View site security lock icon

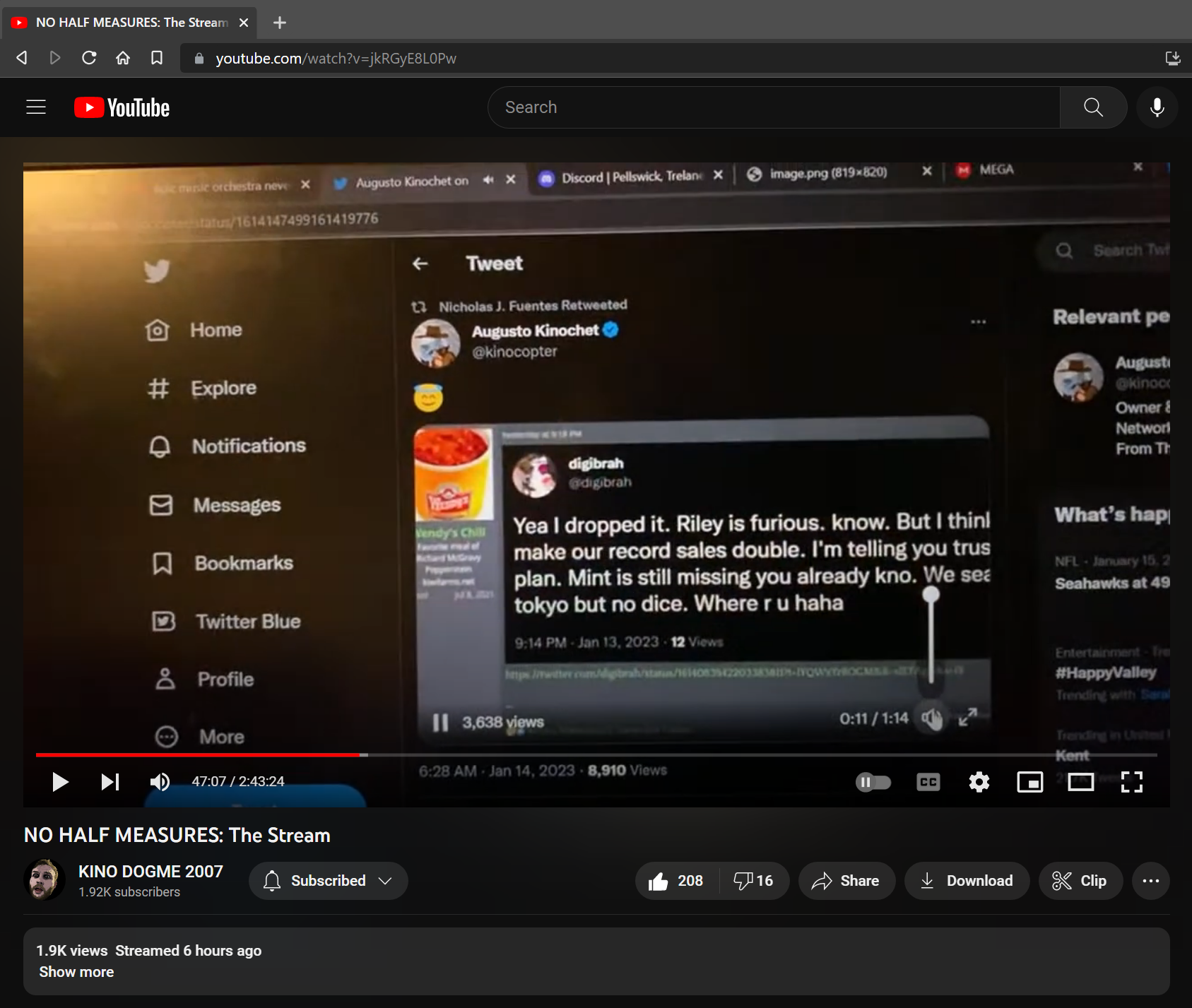click(199, 59)
